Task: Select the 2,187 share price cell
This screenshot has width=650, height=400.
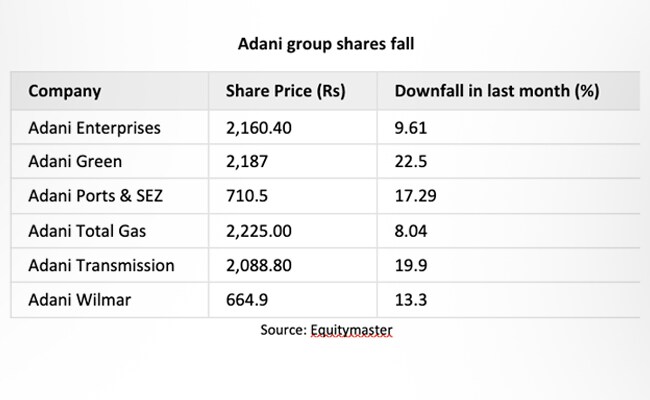Action: (x=242, y=162)
